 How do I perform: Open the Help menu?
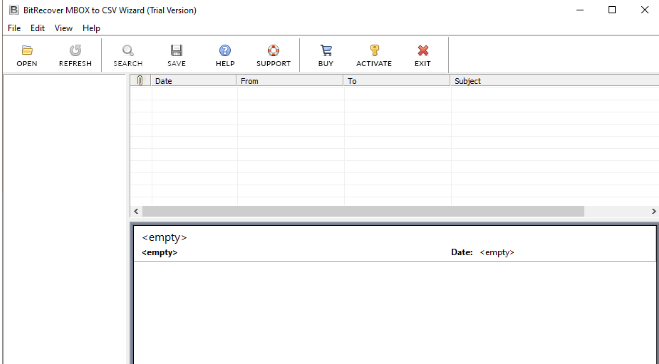pyautogui.click(x=91, y=28)
